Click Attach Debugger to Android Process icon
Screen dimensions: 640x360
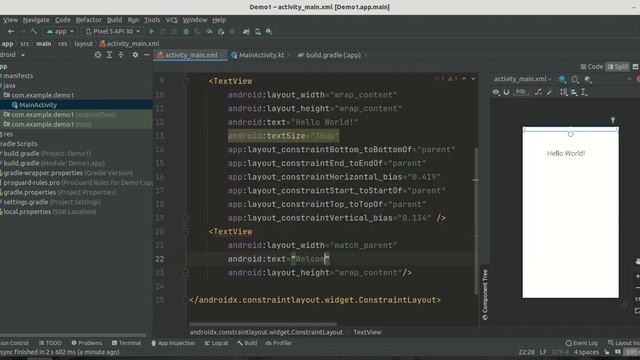pyautogui.click(x=221, y=31)
